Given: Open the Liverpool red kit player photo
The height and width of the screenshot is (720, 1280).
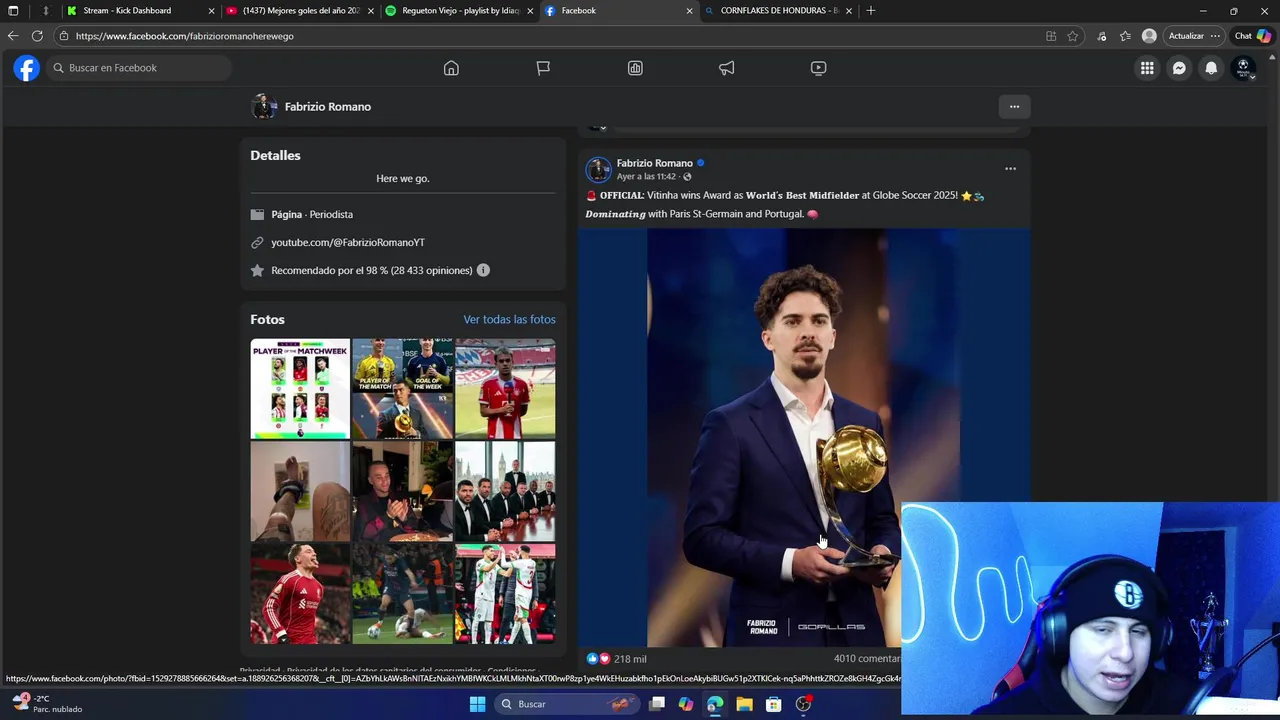Looking at the screenshot, I should tap(300, 593).
